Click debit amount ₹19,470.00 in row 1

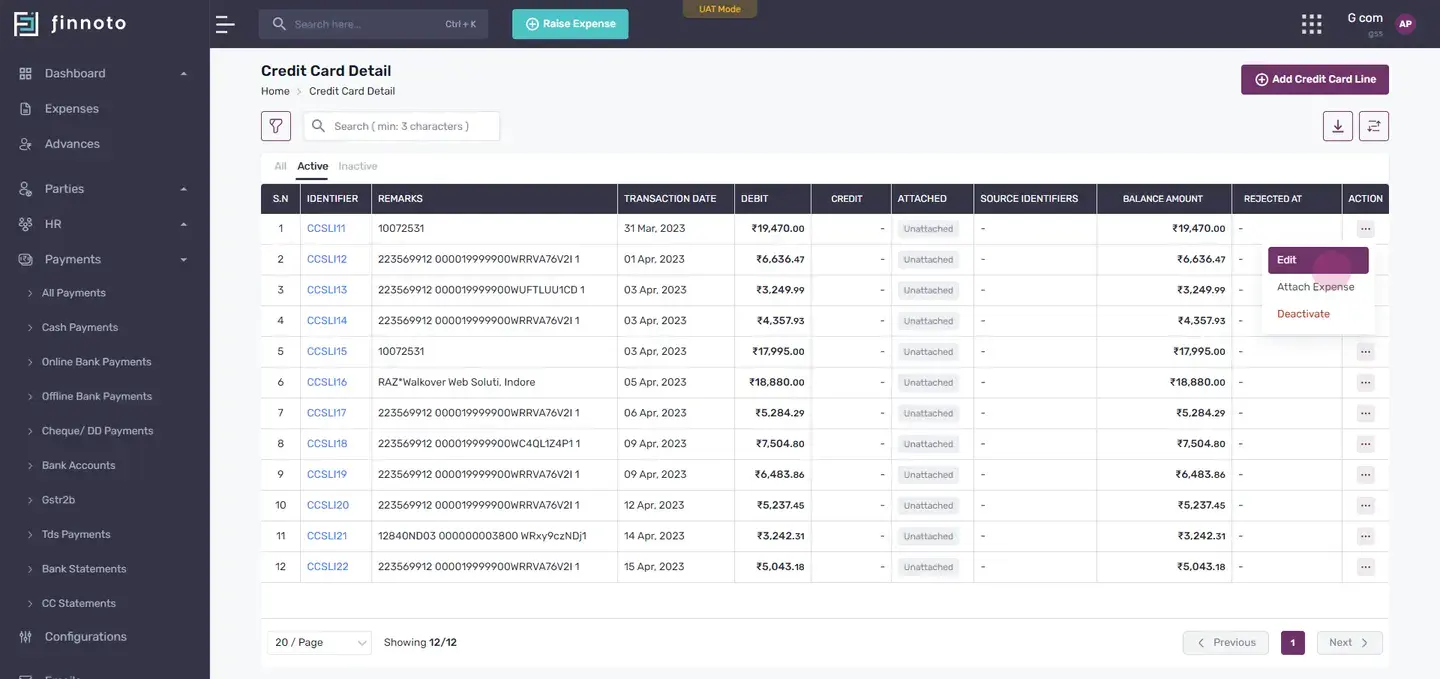[x=778, y=229]
